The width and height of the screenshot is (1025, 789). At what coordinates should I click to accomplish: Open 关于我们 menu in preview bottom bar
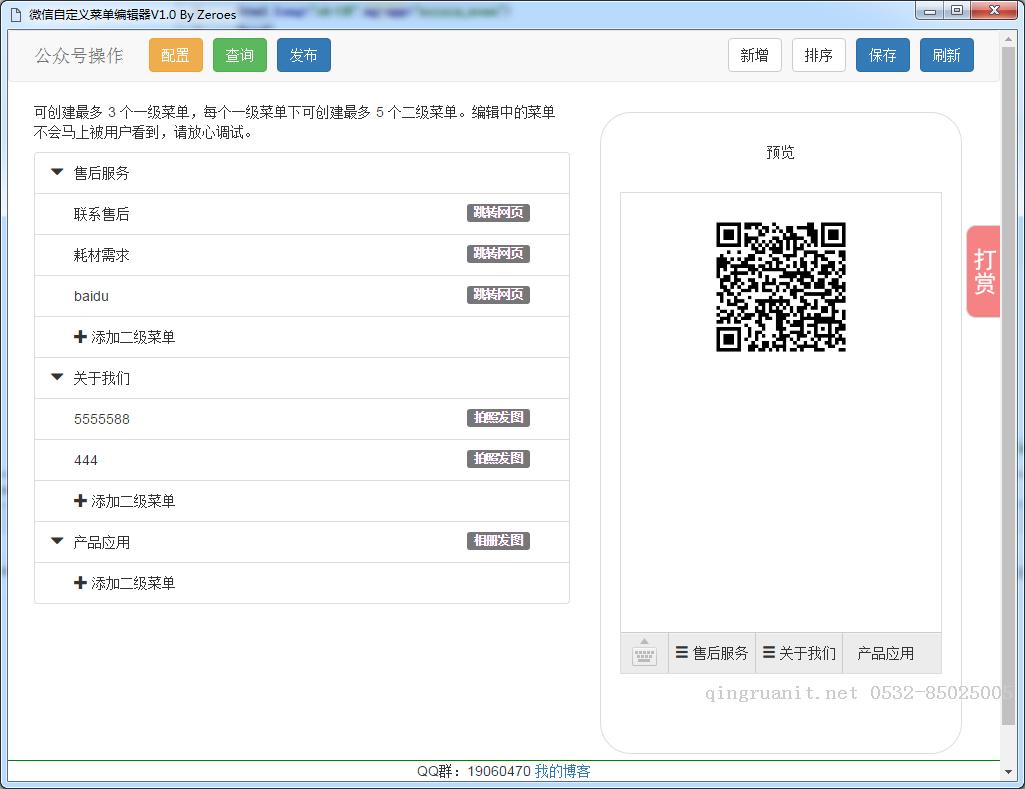[x=799, y=653]
